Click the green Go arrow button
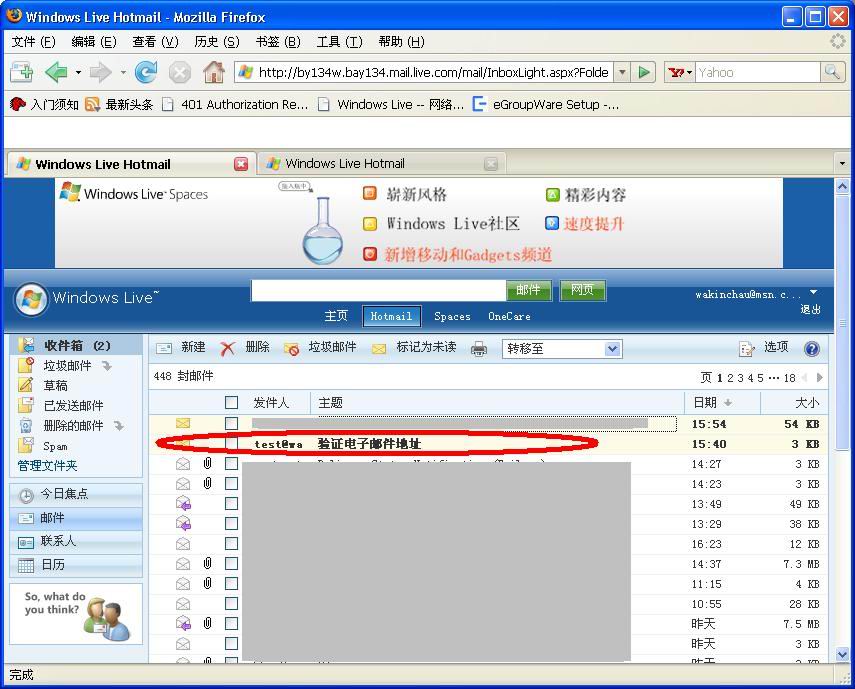The image size is (855, 689). pyautogui.click(x=643, y=72)
